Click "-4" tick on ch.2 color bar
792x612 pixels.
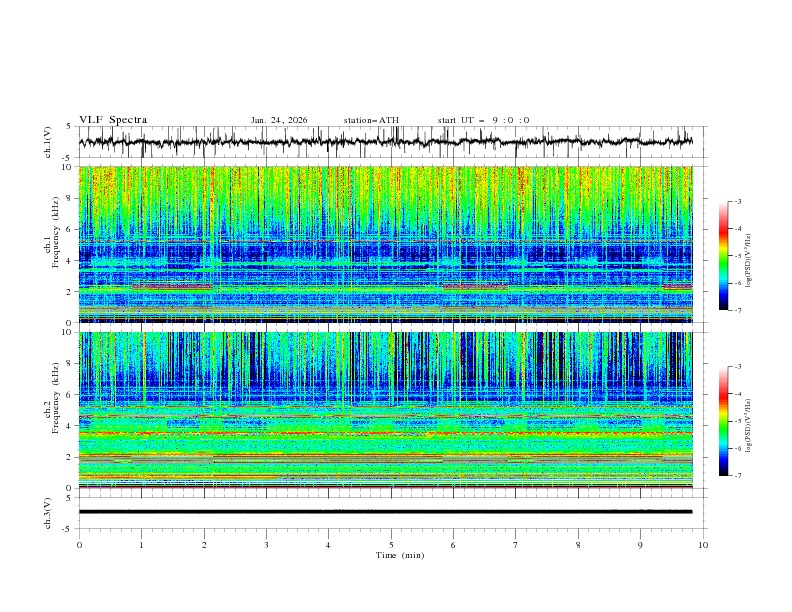click(x=737, y=394)
